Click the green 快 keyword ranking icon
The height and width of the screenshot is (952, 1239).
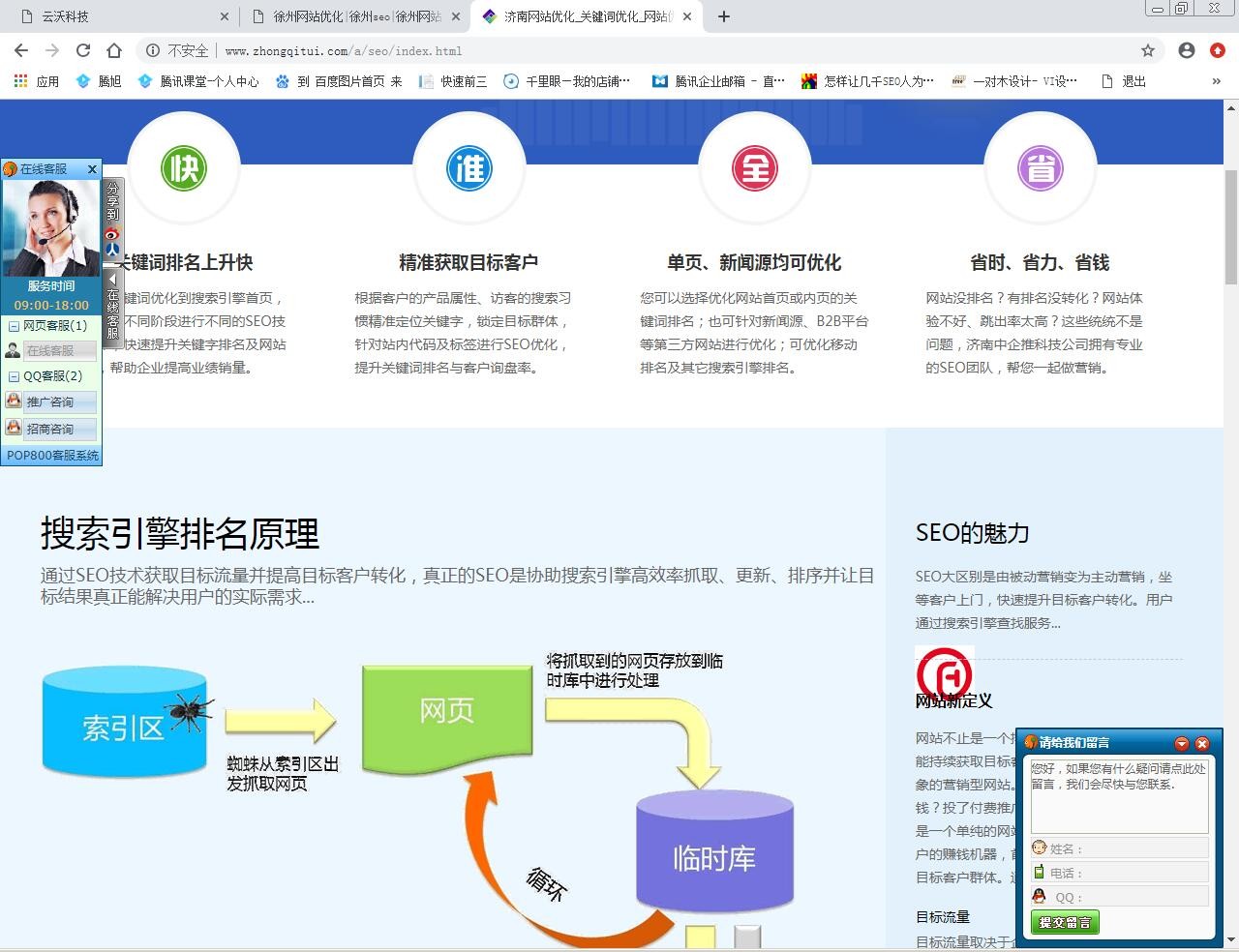(184, 166)
